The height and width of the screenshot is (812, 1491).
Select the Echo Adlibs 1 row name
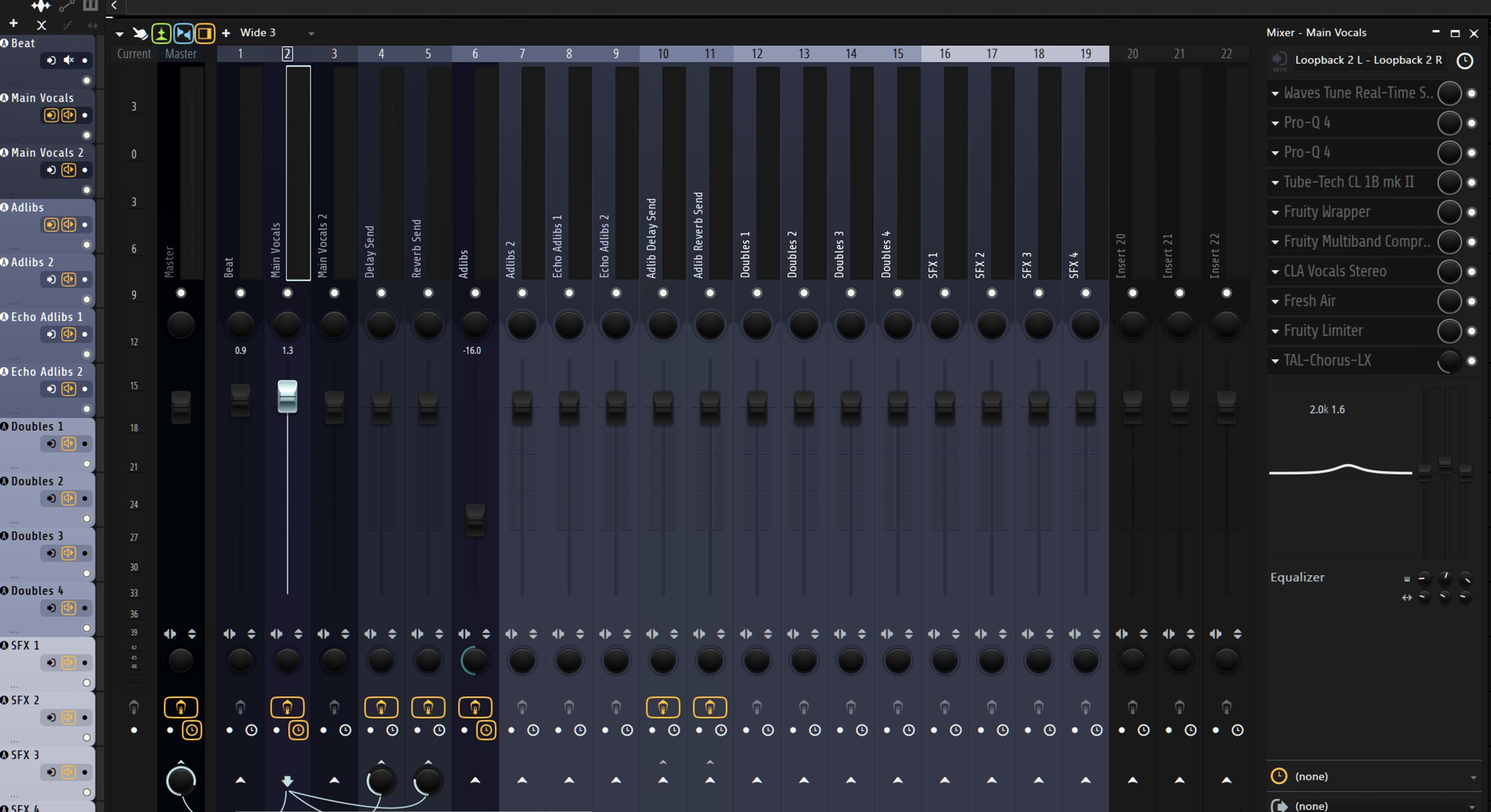(47, 317)
